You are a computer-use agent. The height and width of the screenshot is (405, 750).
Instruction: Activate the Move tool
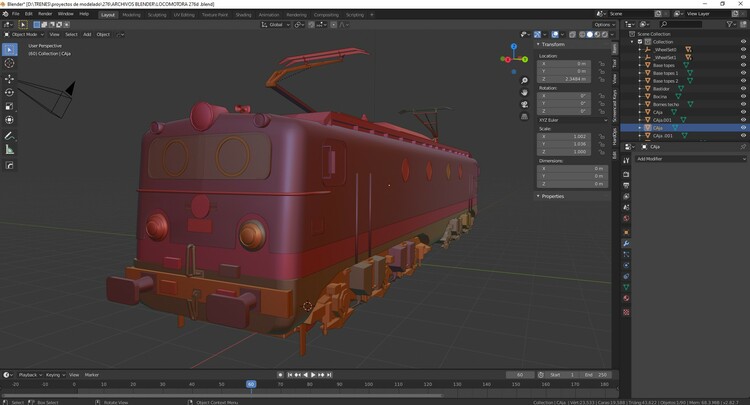coord(10,78)
